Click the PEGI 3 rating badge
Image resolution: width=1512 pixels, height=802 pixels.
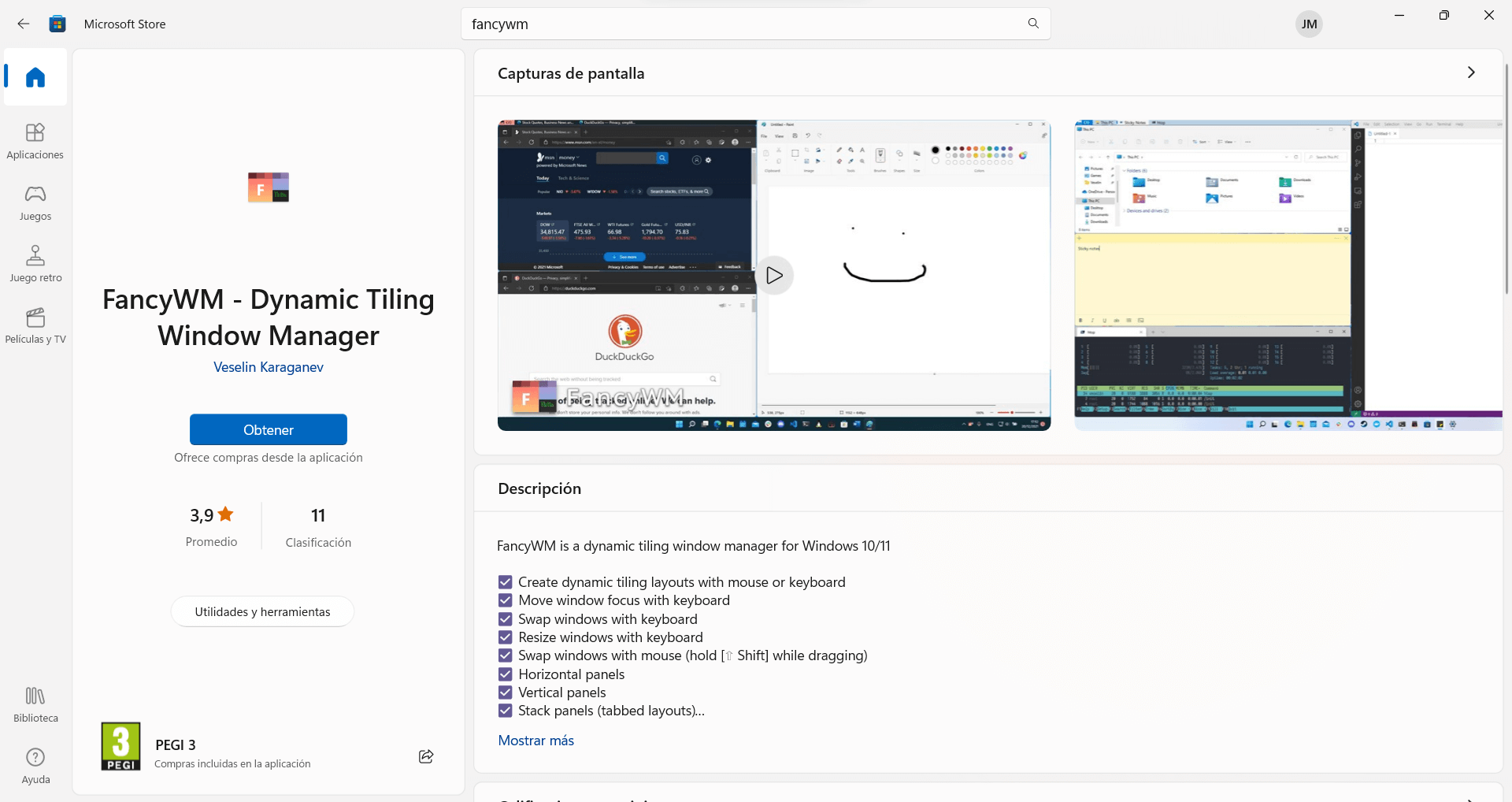click(x=120, y=746)
